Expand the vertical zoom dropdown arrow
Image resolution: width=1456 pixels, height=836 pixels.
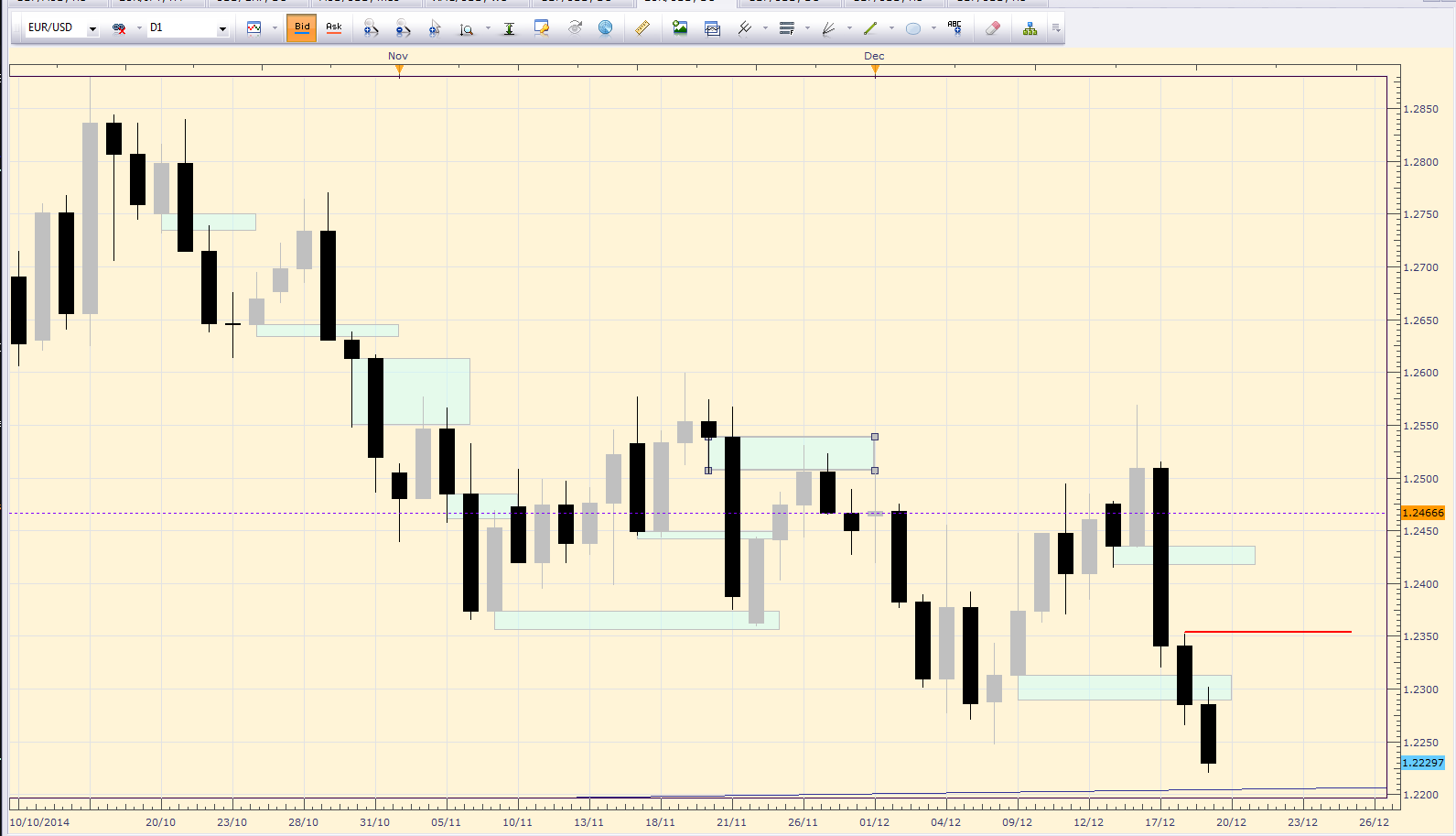pos(488,28)
